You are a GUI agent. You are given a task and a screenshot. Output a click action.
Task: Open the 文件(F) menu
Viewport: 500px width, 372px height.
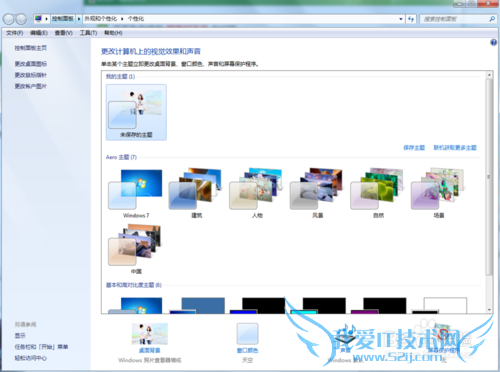tap(15, 33)
